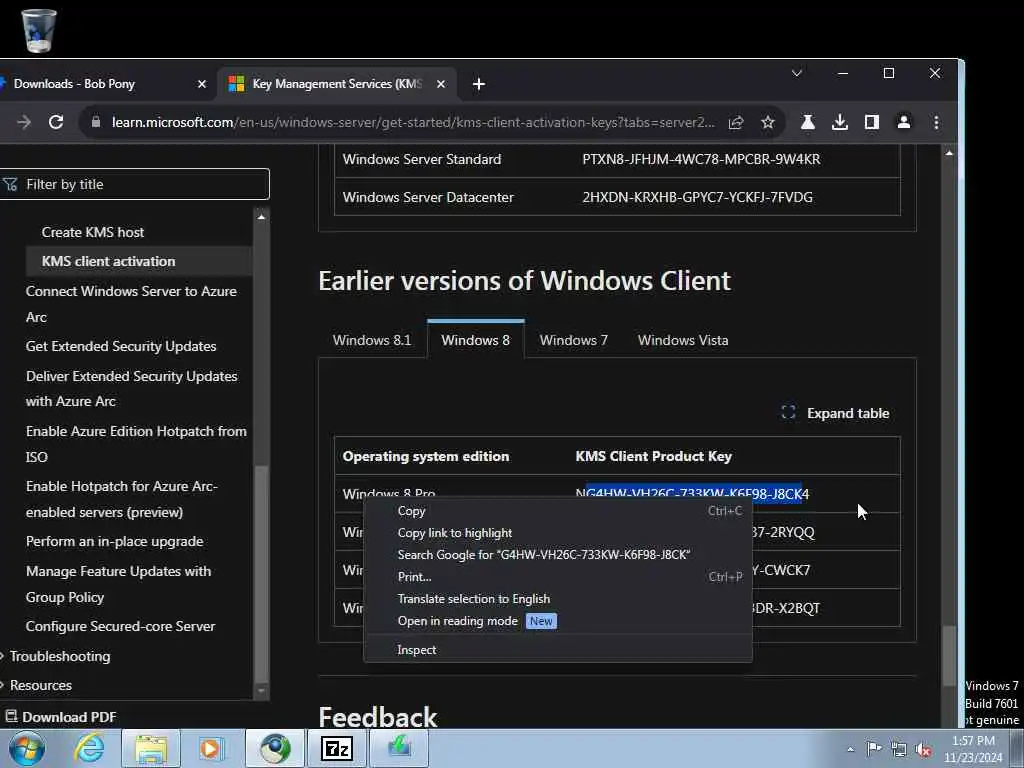View site info lock icon
This screenshot has width=1024, height=768.
[x=96, y=122]
